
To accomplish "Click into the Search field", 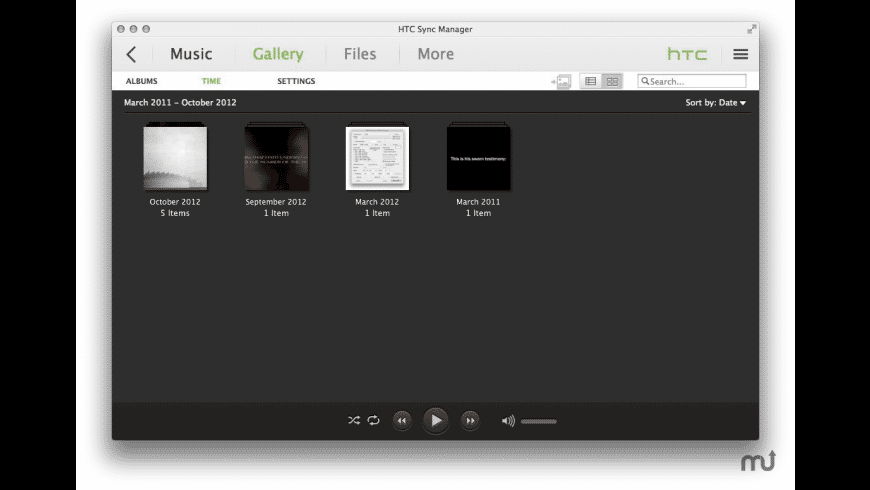I will [692, 81].
